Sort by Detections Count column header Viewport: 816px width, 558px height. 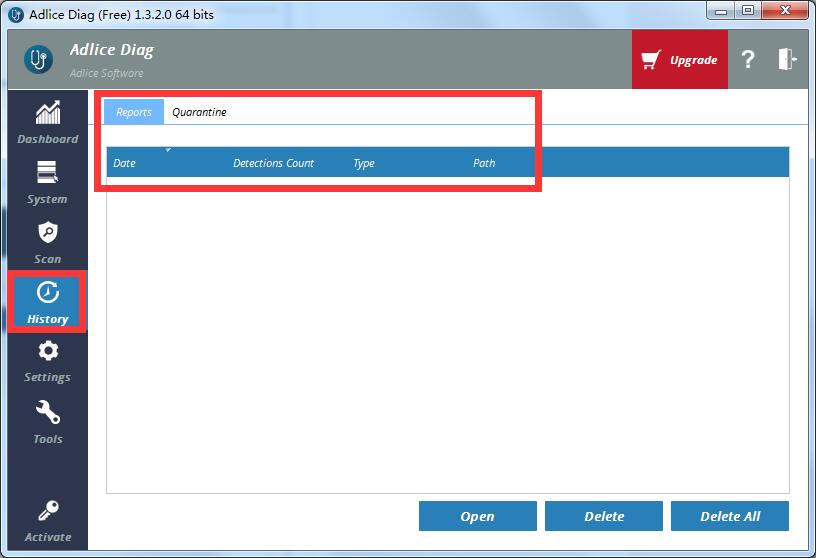point(286,162)
